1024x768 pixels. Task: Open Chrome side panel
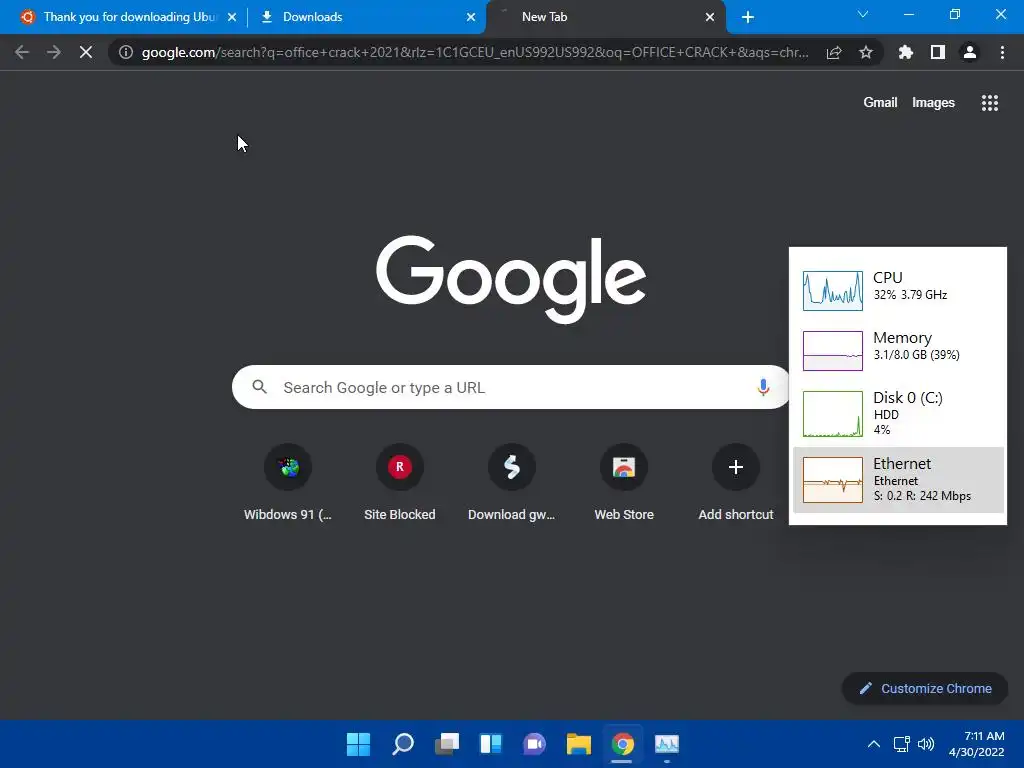click(x=938, y=52)
